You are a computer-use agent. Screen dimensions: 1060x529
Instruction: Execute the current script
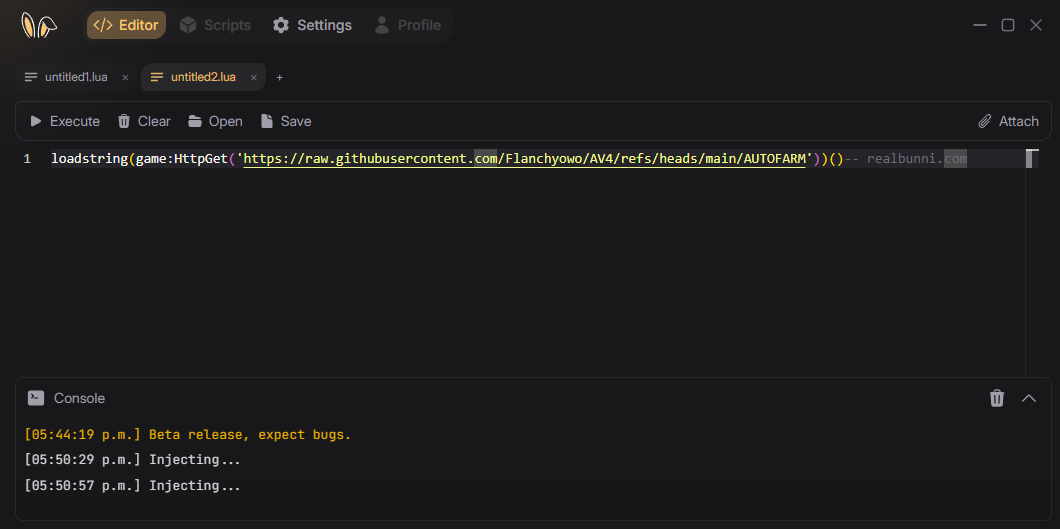click(65, 121)
